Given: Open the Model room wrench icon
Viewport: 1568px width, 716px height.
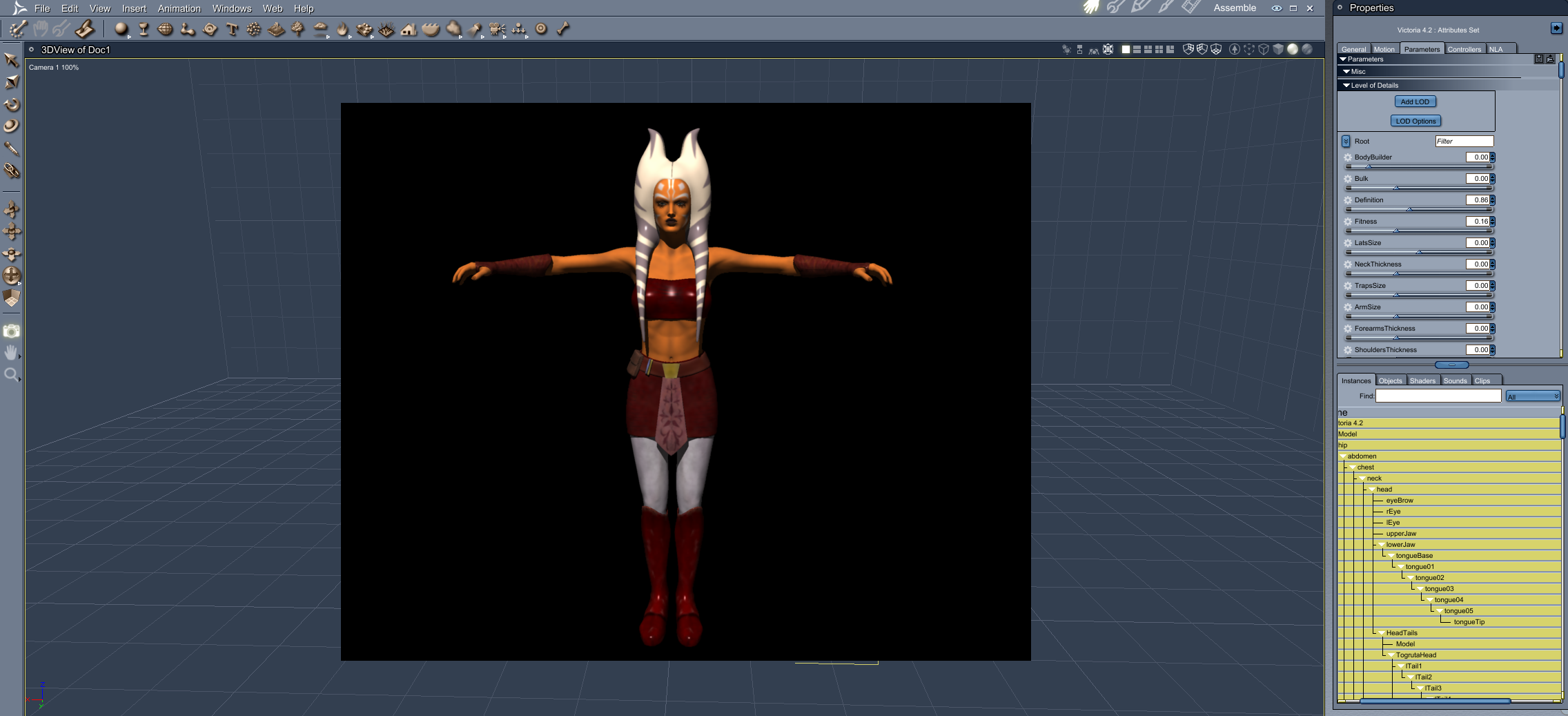Looking at the screenshot, I should [1115, 8].
